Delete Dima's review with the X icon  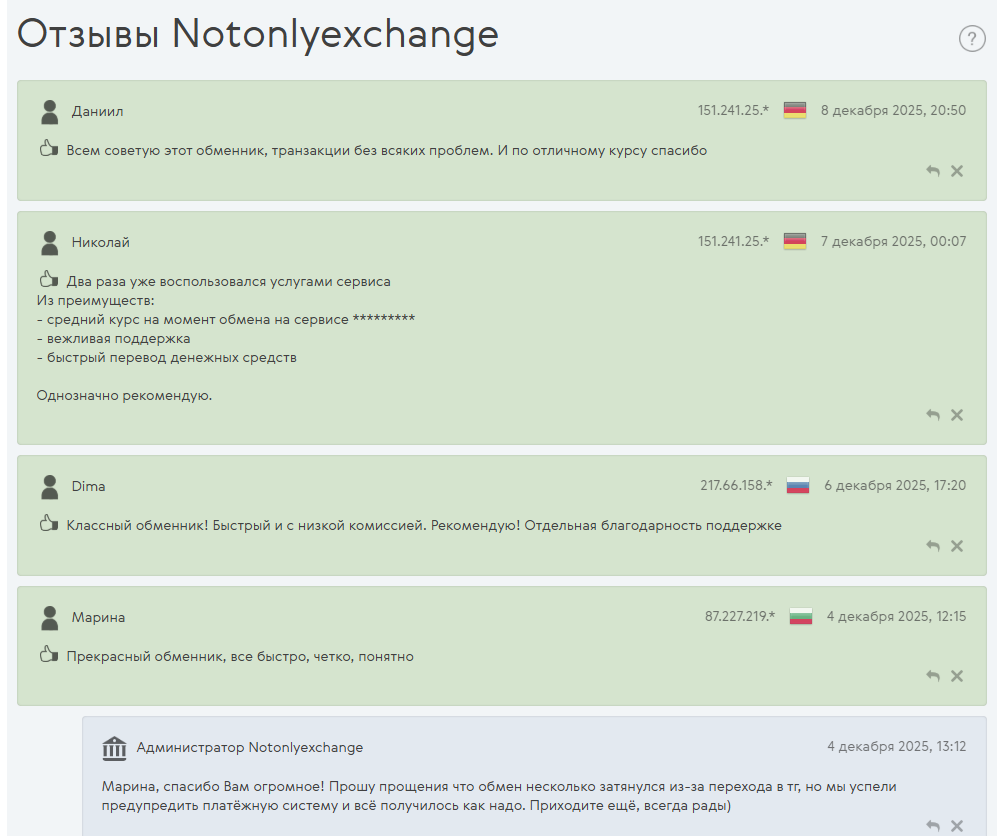point(957,546)
